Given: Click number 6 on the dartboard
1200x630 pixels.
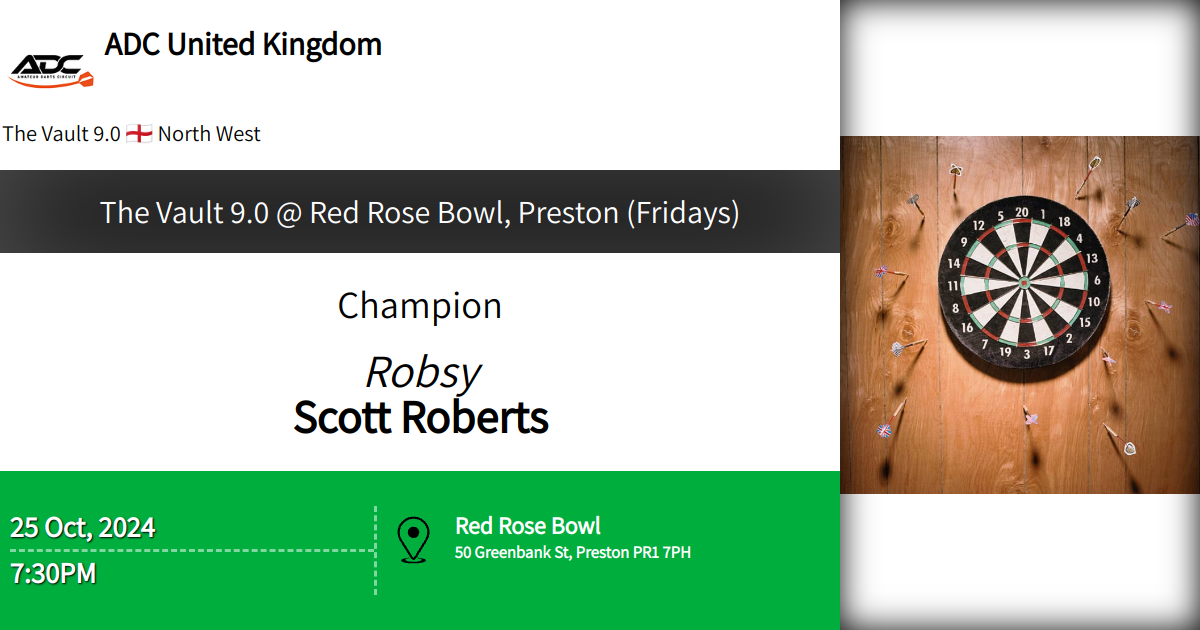Looking at the screenshot, I should click(x=1096, y=282).
